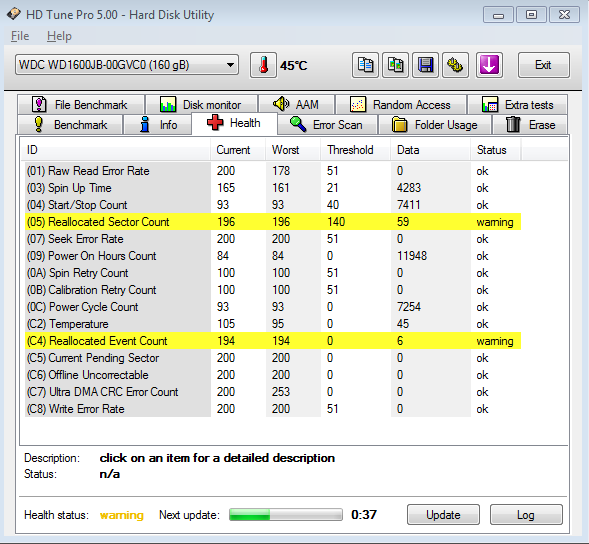Viewport: 589px width, 544px height.
Task: Click the Current column header
Action: tap(238, 150)
